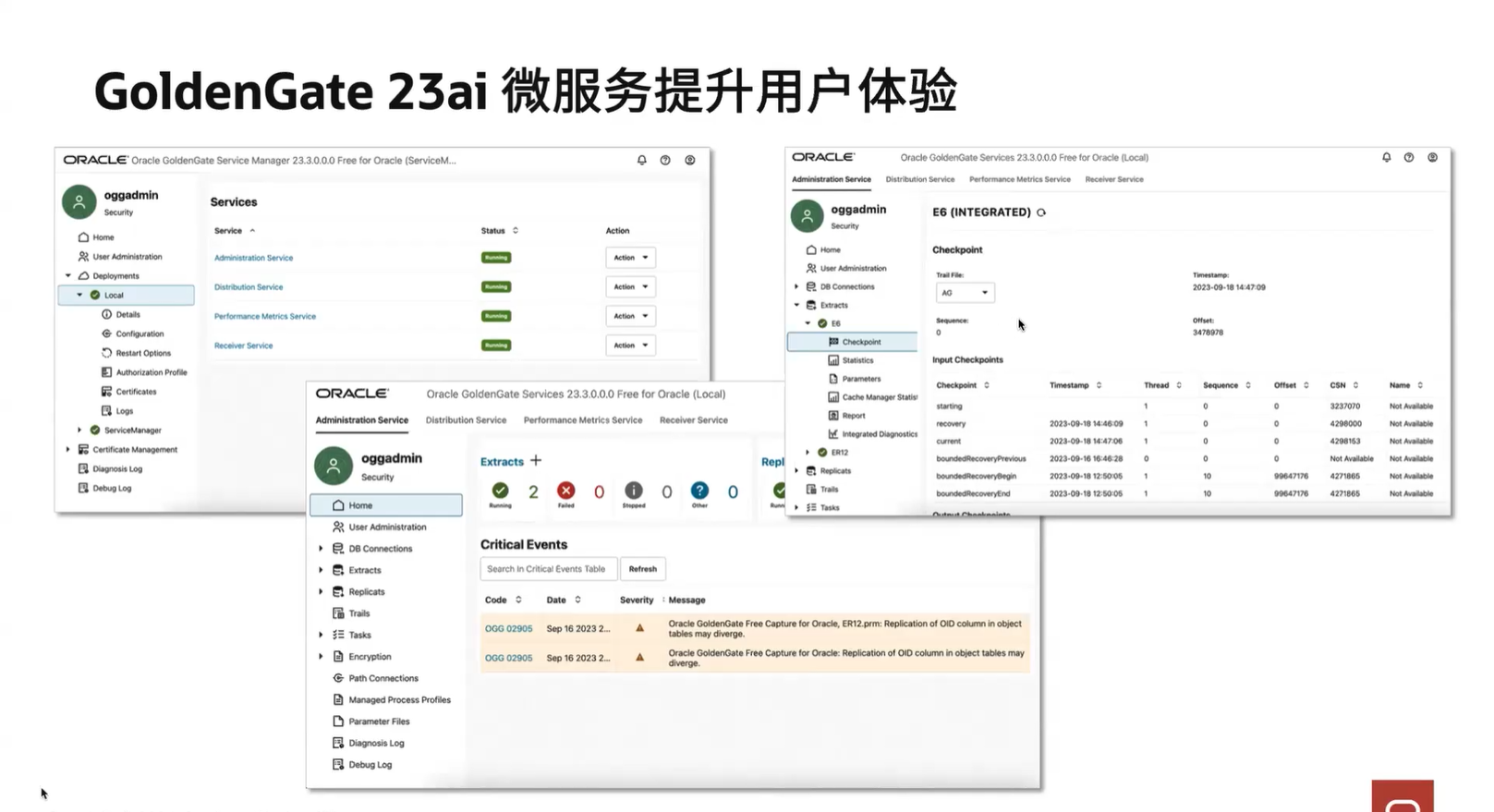1494x812 pixels.
Task: Expand Replicats in the Critical Events window sidebar
Action: pos(322,591)
